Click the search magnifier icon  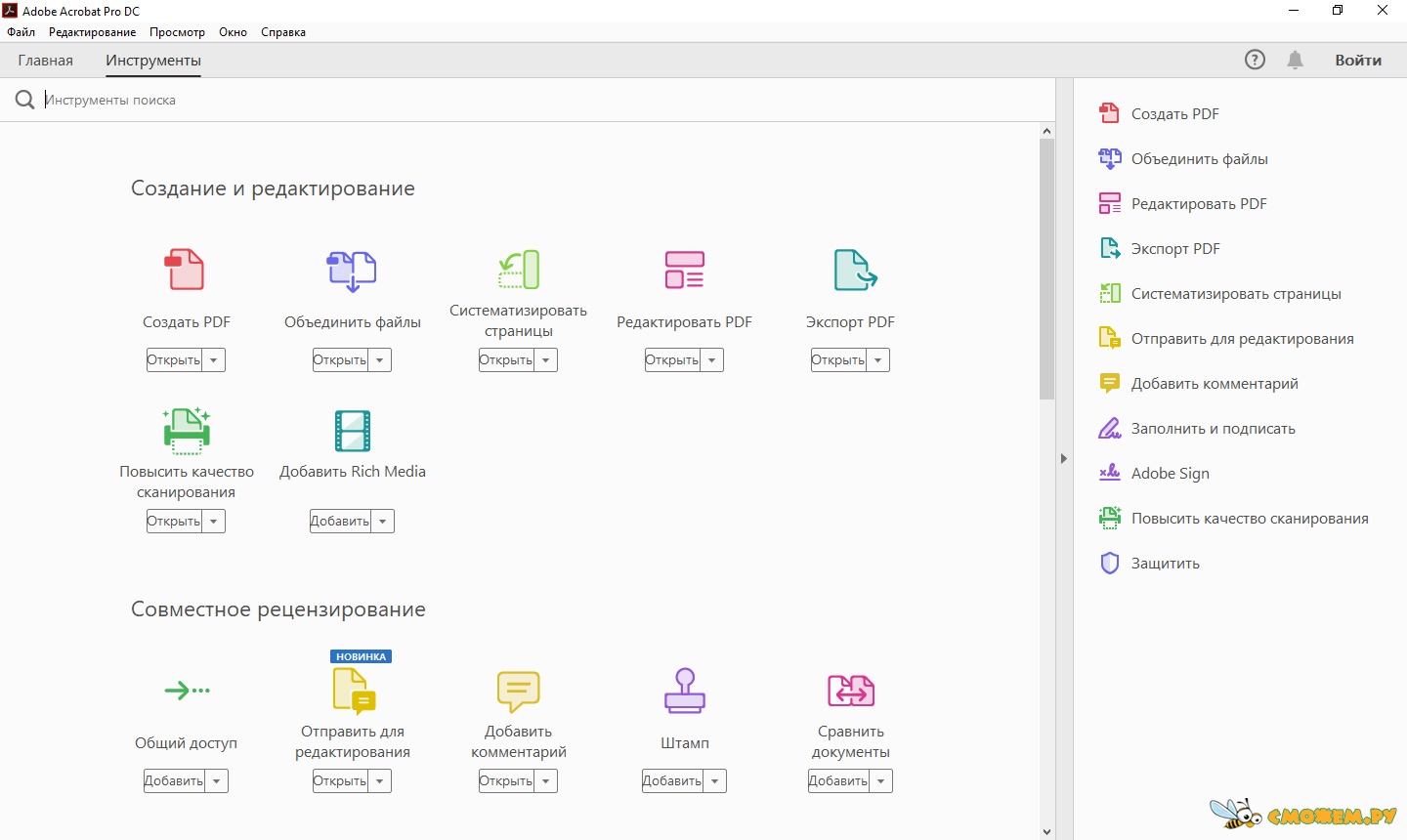24,100
